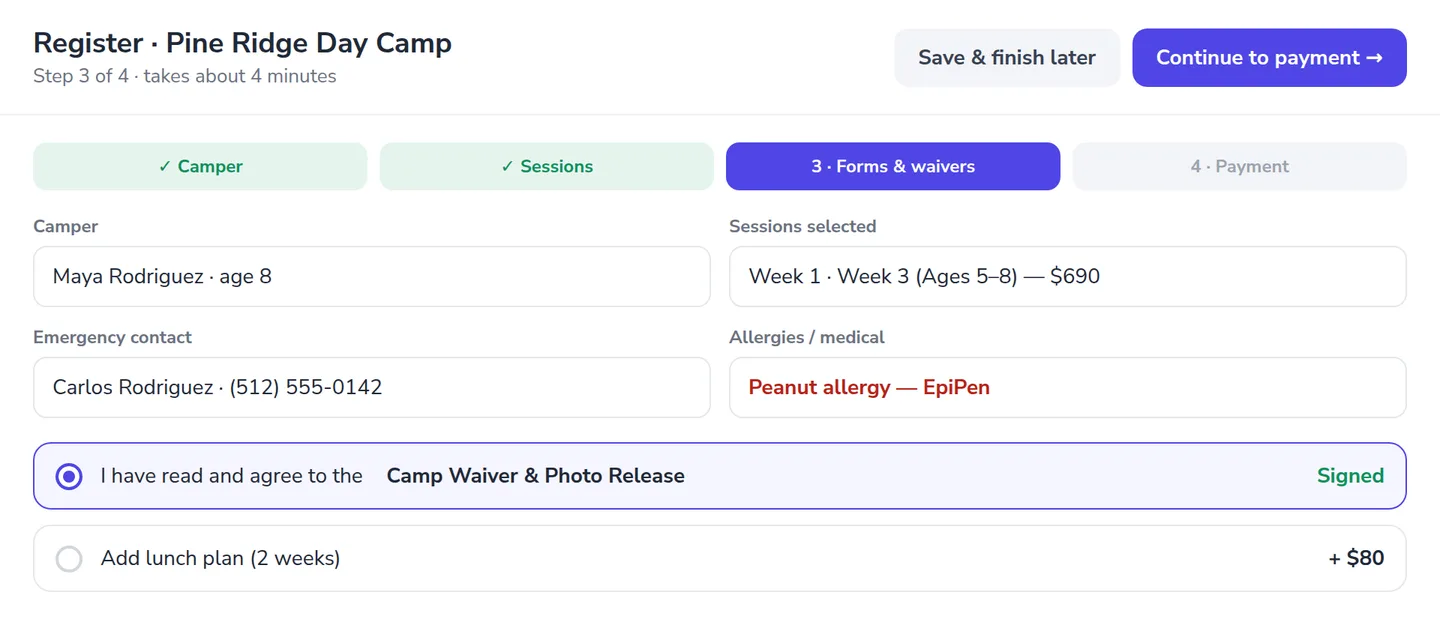1440x640 pixels.
Task: Open the Camp Waiver & Photo Release link
Action: (536, 476)
